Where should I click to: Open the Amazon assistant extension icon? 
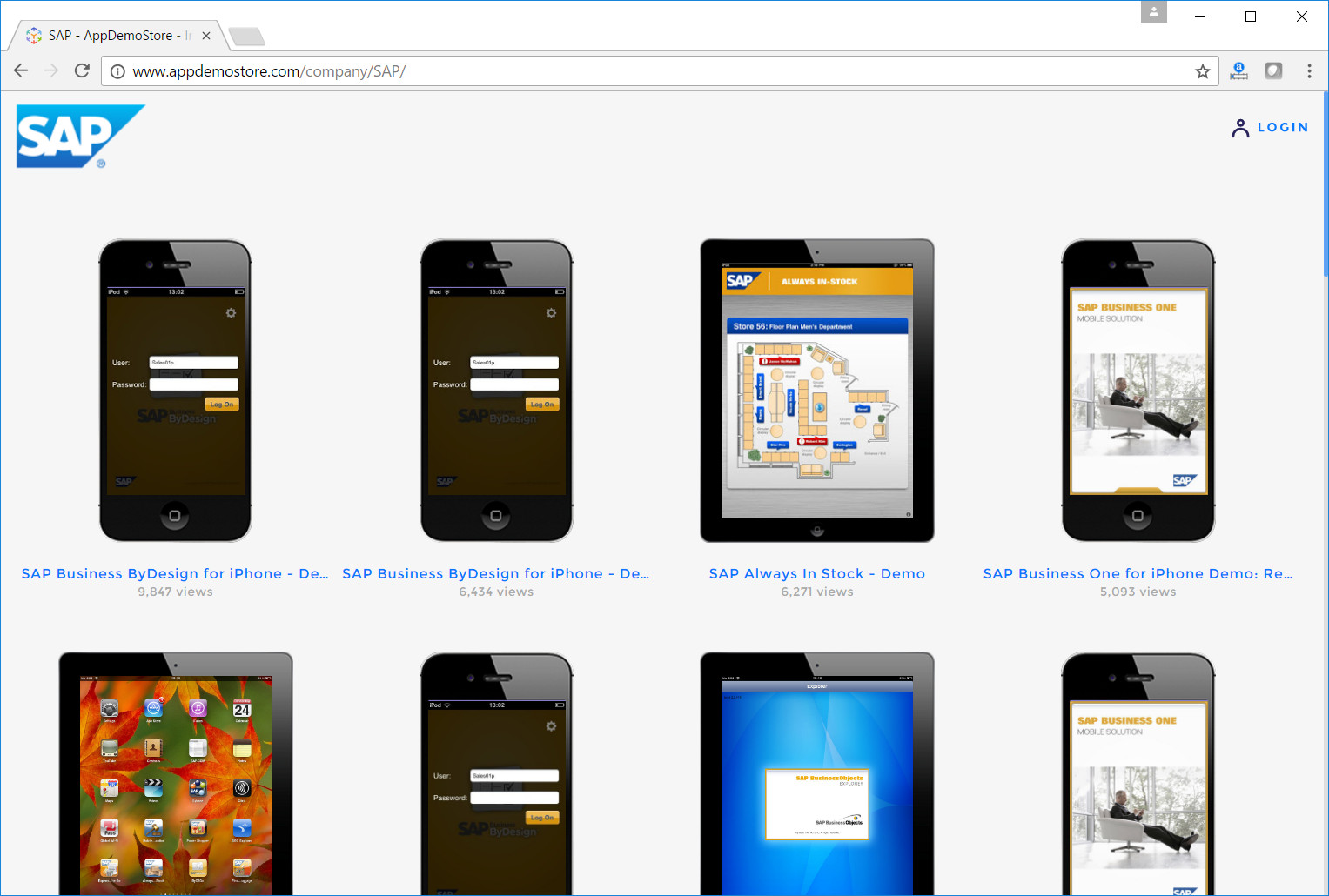1238,71
